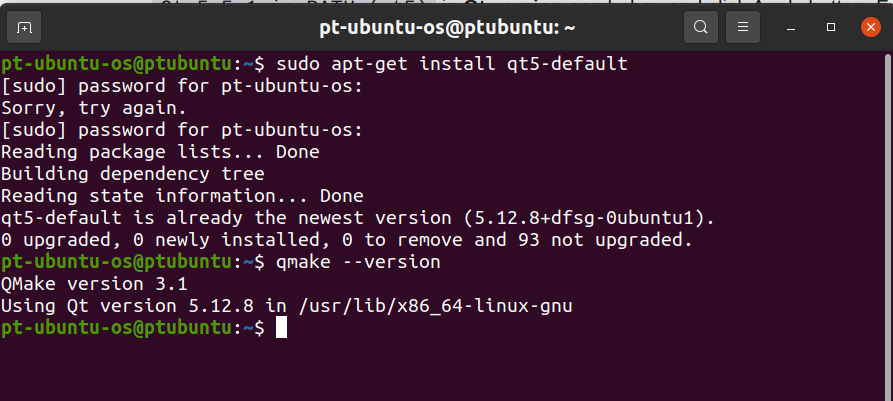The image size is (893, 401).
Task: Click the 'Reading state information... Done' line
Action: (x=182, y=196)
